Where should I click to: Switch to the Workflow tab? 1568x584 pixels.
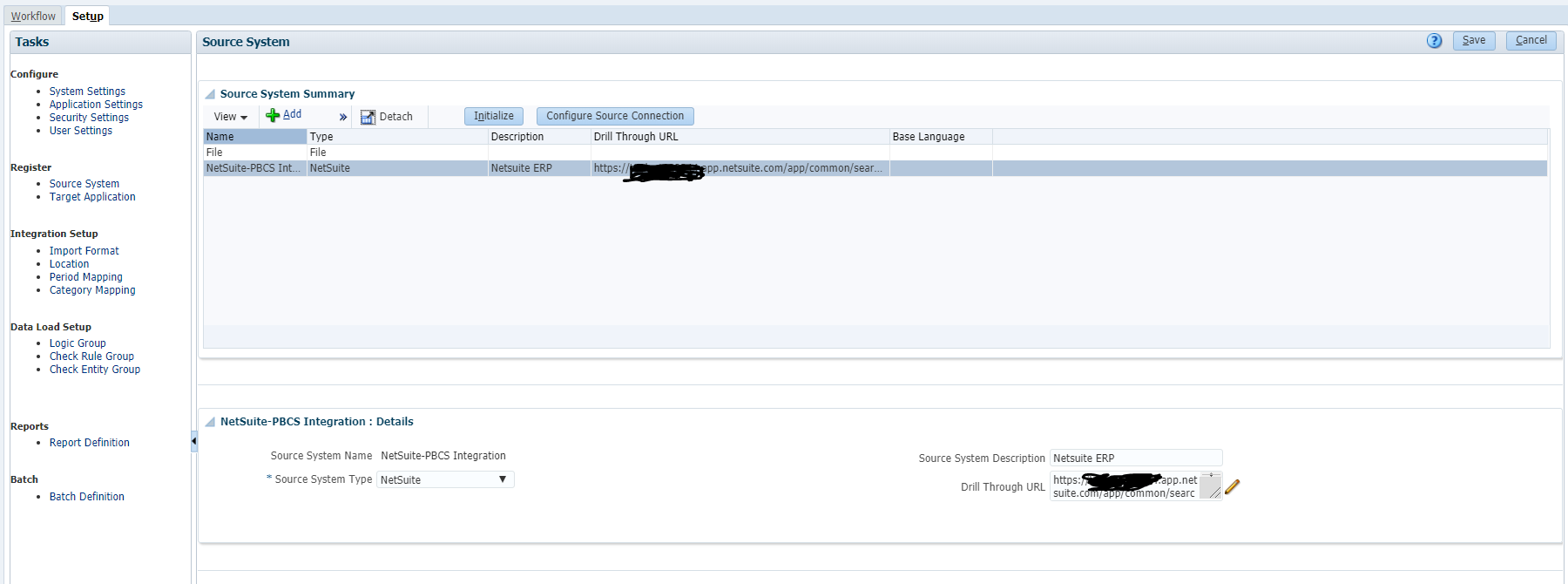click(x=33, y=16)
